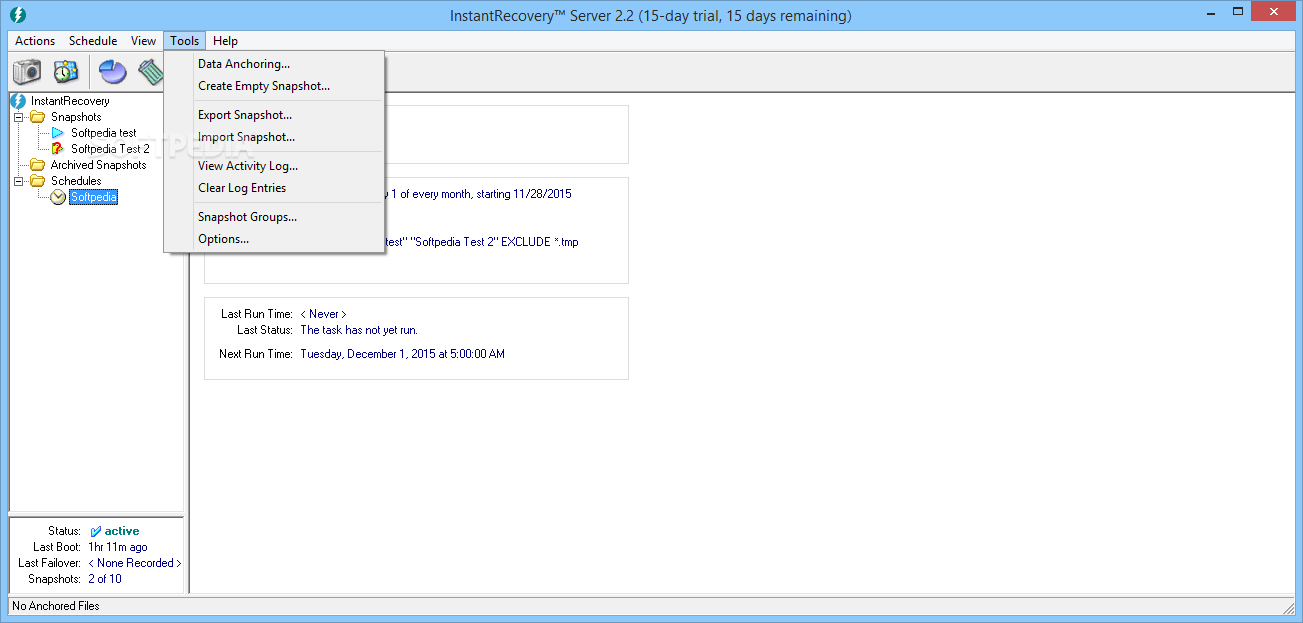Click the camera take-snapshot toolbar icon
This screenshot has width=1303, height=623.
click(27, 72)
